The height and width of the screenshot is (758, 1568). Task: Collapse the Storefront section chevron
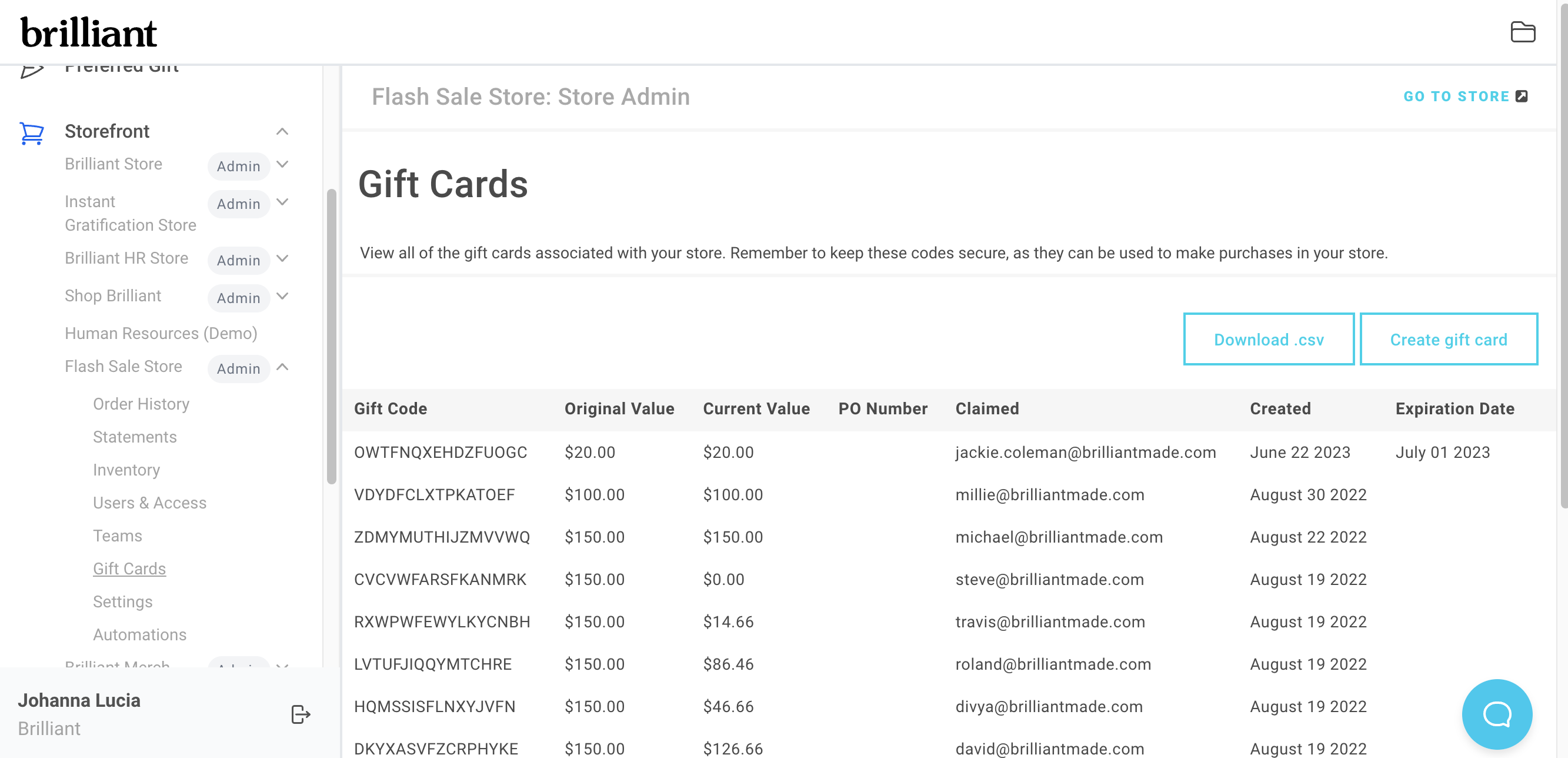tap(282, 131)
